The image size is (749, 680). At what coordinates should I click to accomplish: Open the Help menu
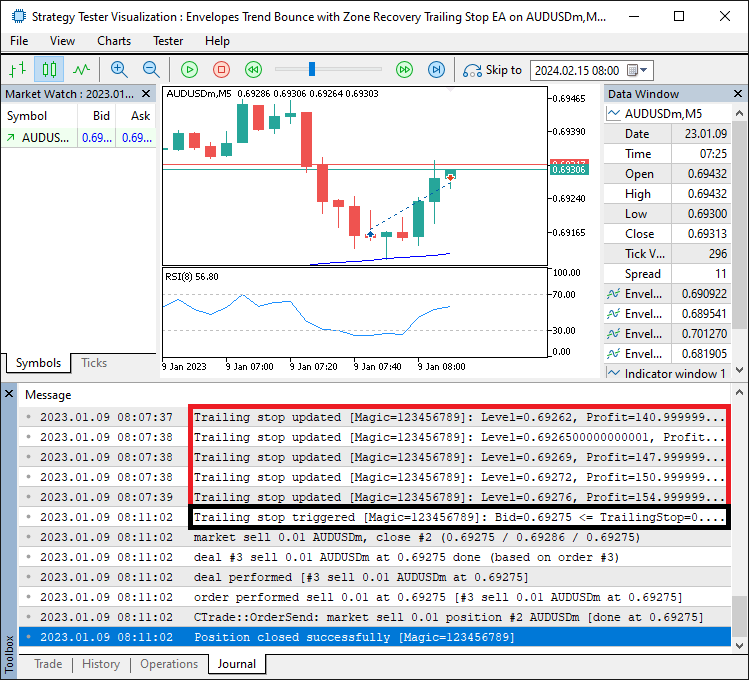point(217,41)
